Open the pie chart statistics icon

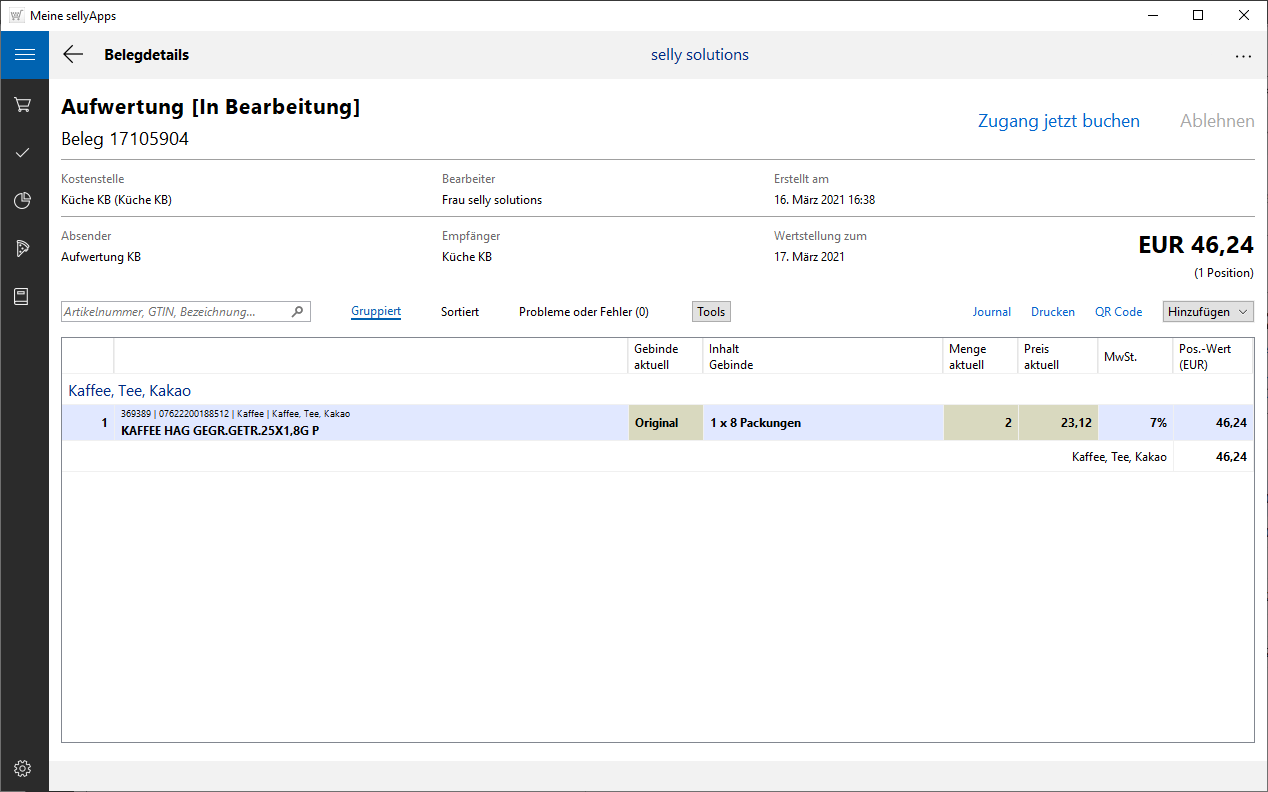pos(23,201)
